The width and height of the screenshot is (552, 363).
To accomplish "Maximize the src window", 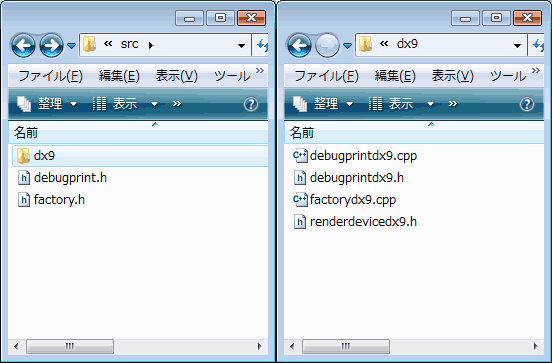I will [x=220, y=18].
